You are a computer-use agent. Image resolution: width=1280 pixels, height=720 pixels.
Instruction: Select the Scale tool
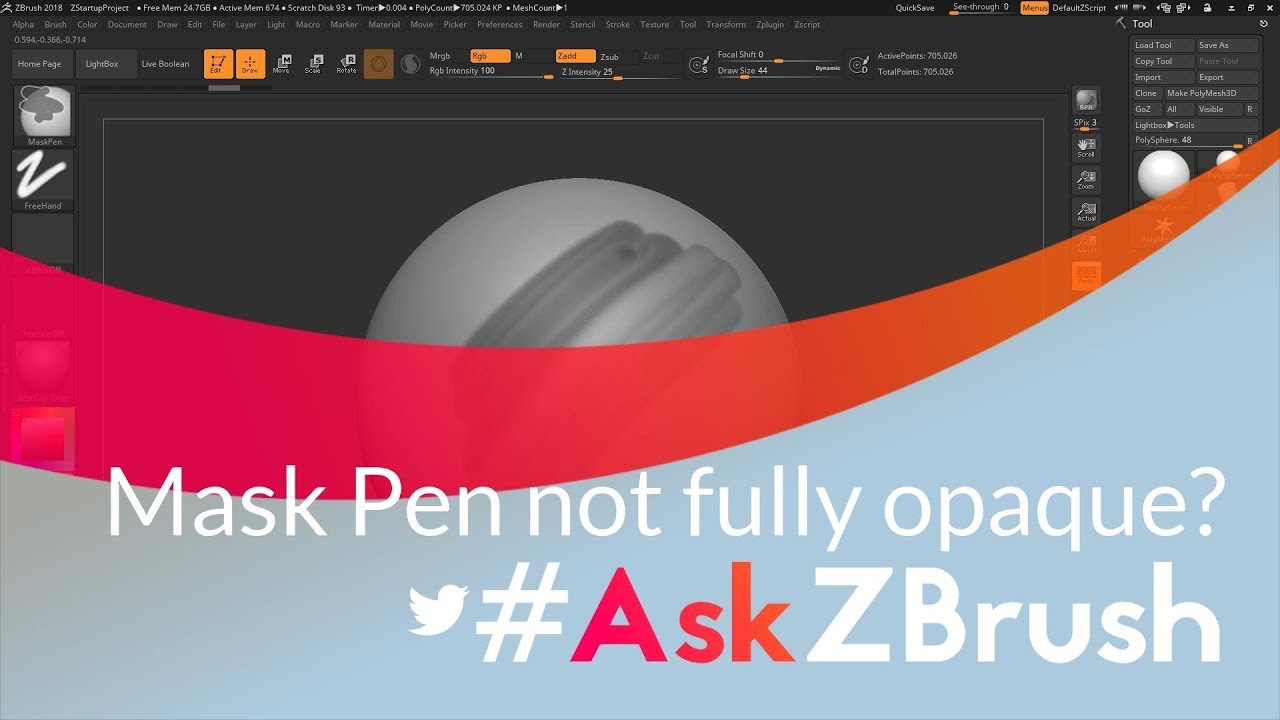tap(314, 64)
